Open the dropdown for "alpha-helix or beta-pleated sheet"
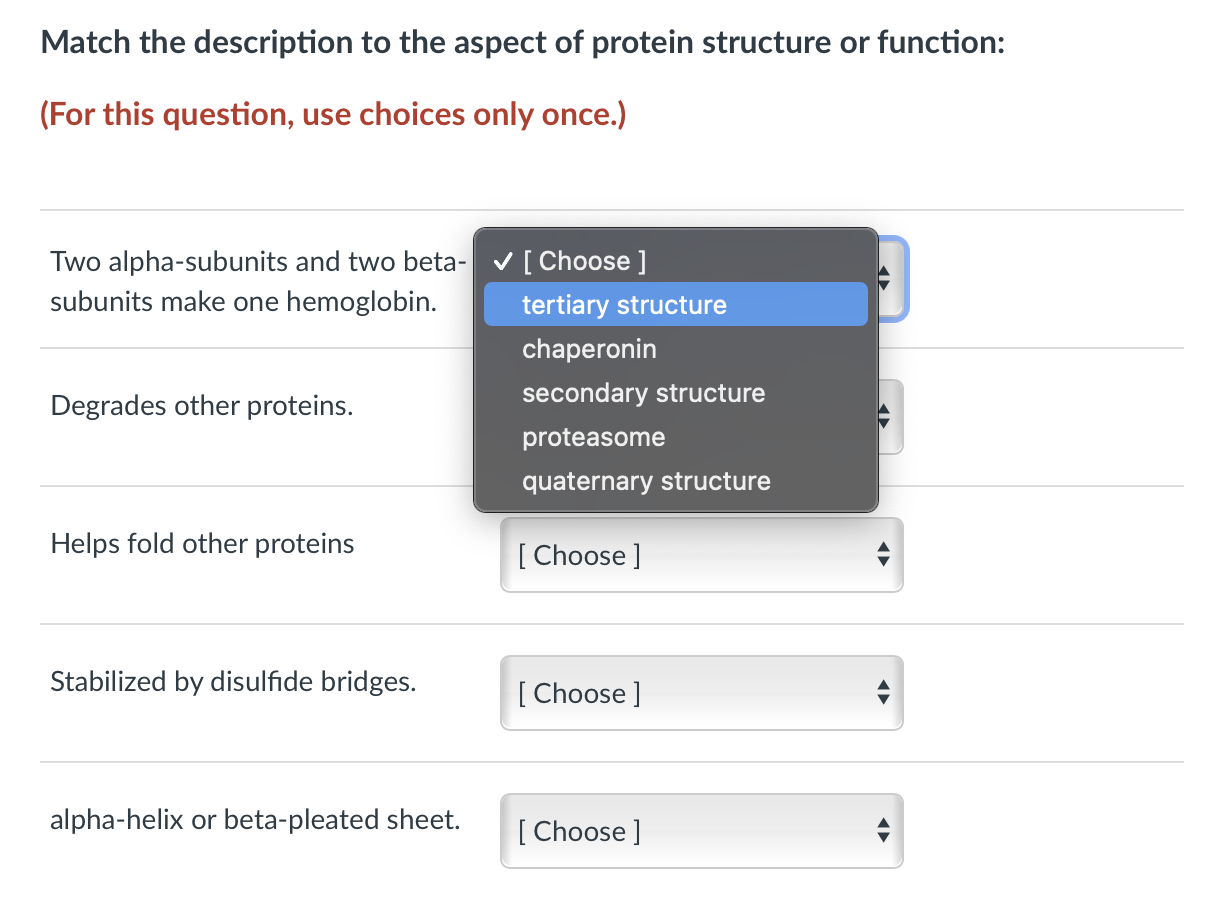This screenshot has height=922, width=1222. click(x=700, y=830)
